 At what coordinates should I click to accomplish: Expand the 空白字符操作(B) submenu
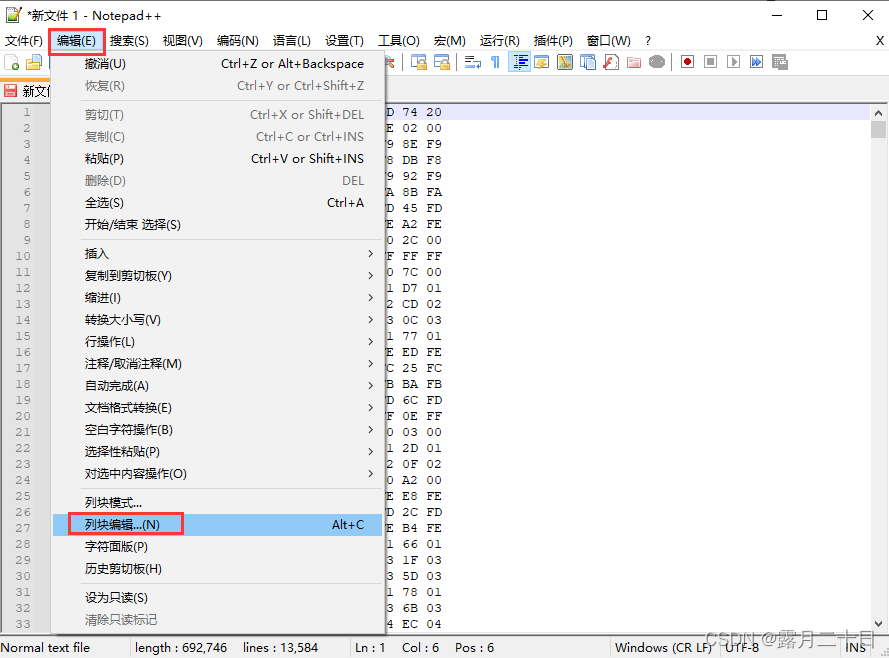tap(218, 430)
